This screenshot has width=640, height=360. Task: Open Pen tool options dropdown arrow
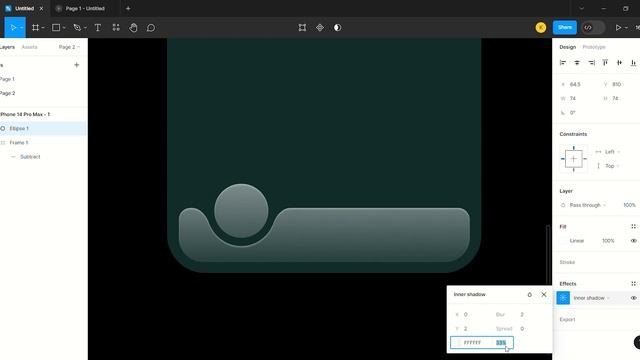(85, 28)
